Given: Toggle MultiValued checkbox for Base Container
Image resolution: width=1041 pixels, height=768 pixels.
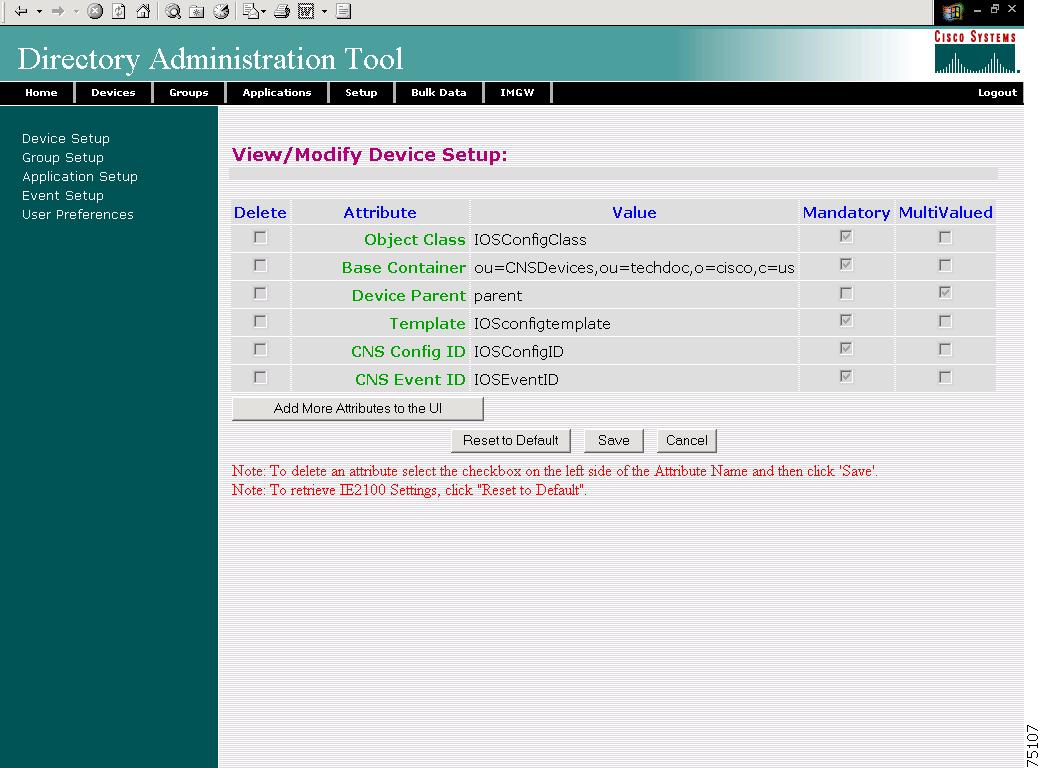Looking at the screenshot, I should coord(945,266).
